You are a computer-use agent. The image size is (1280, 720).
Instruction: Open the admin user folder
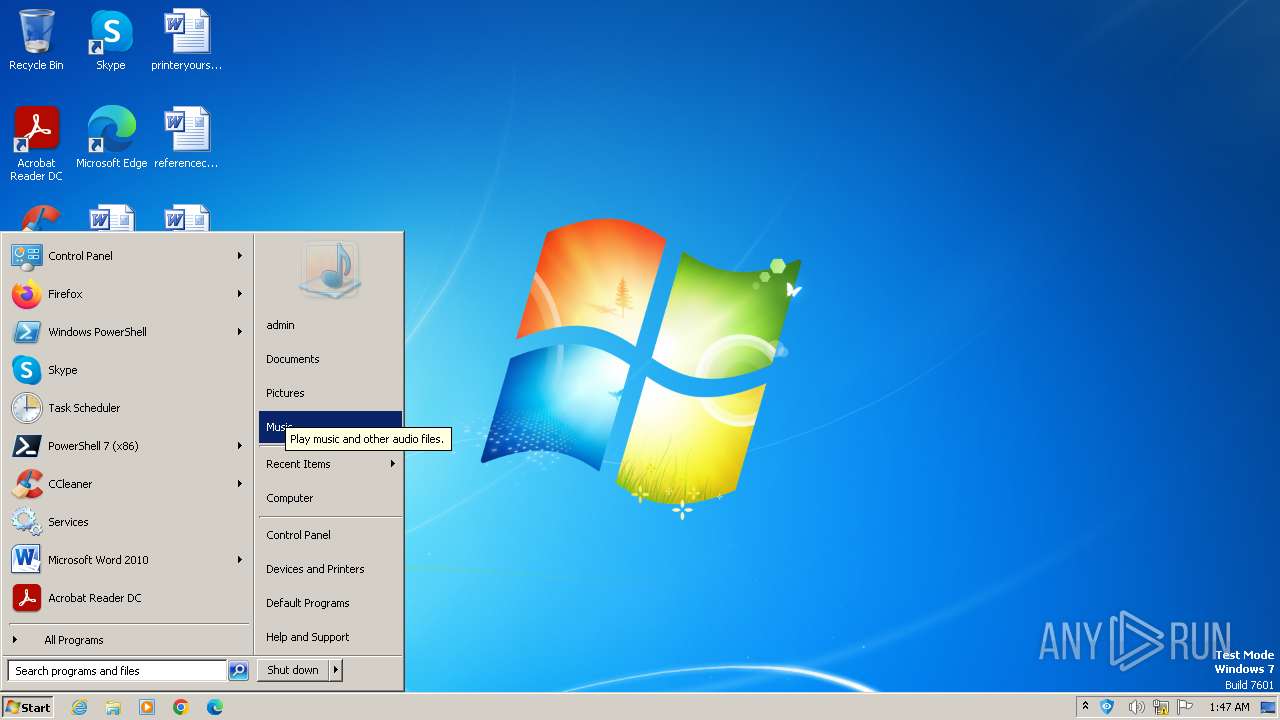(x=330, y=325)
